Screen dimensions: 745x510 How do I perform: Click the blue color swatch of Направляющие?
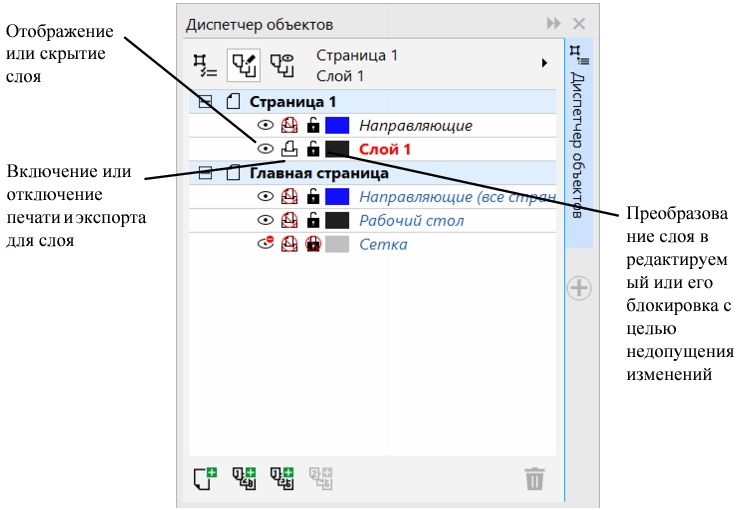(x=337, y=126)
